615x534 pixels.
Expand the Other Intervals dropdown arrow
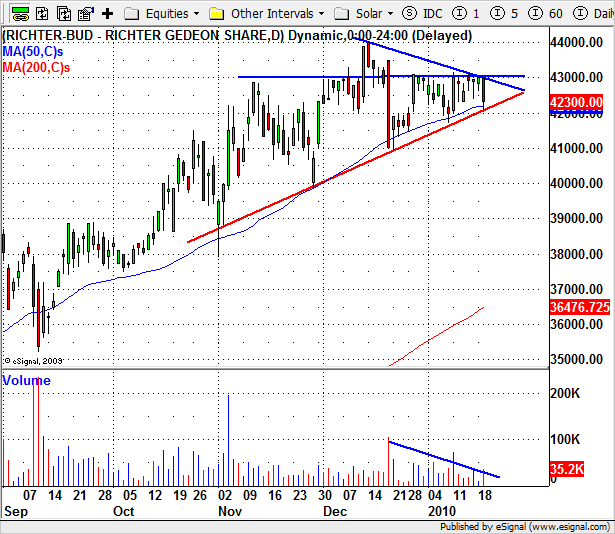pyautogui.click(x=321, y=14)
